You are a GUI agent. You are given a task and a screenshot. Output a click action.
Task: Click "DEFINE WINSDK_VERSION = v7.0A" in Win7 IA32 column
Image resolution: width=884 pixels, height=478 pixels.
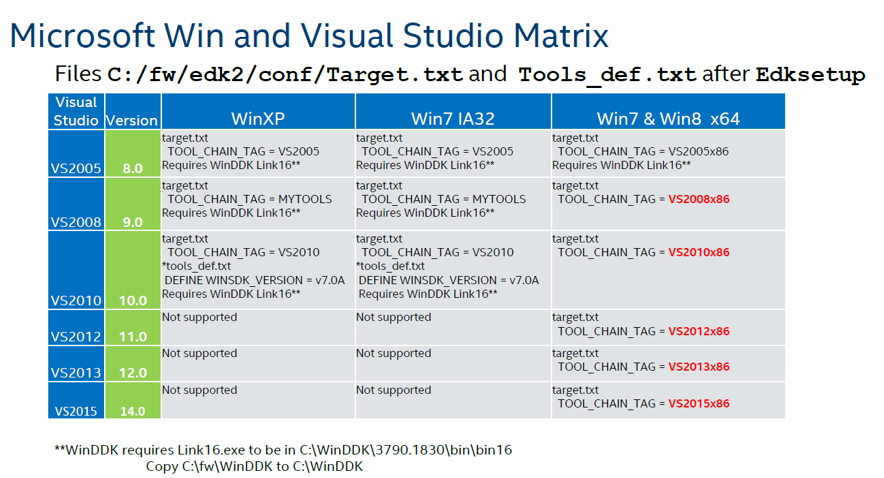[x=449, y=280]
